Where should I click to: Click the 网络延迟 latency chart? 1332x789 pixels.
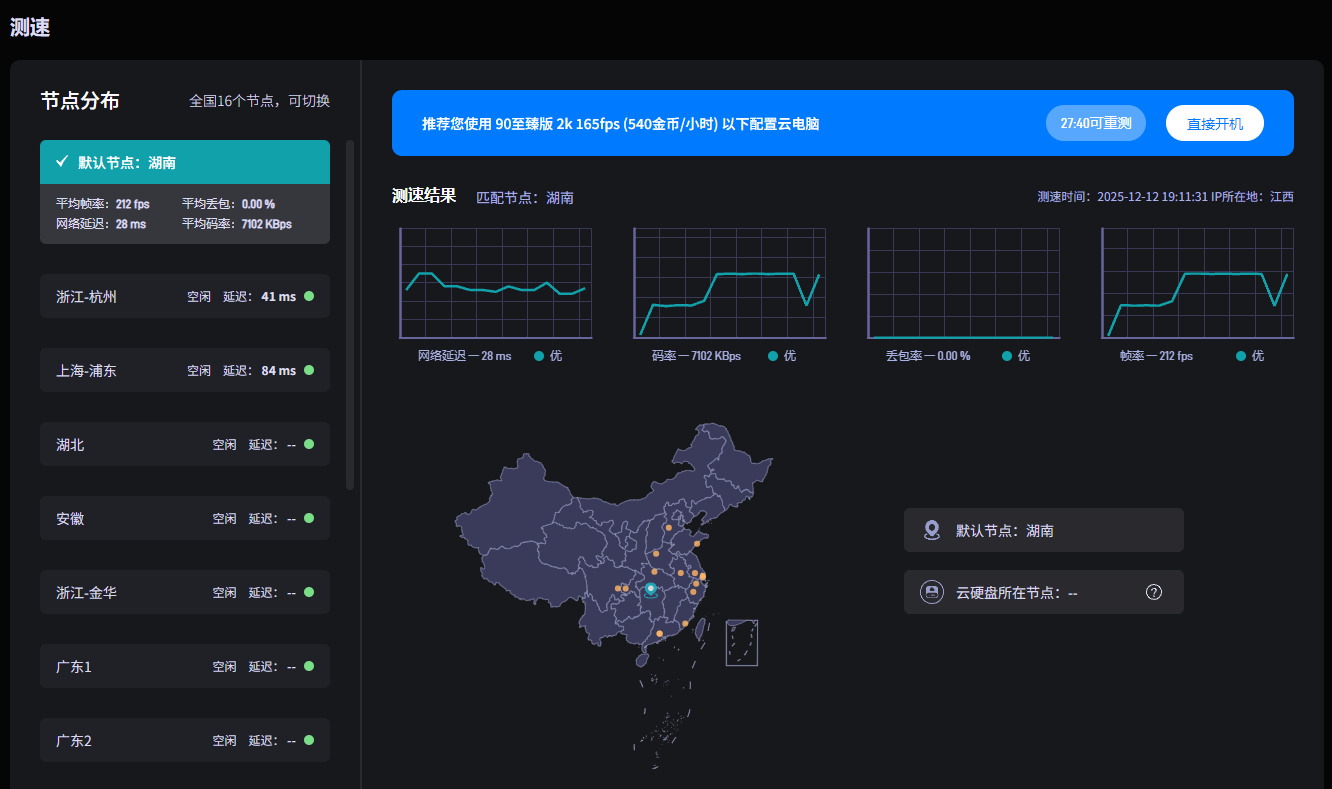coord(496,283)
